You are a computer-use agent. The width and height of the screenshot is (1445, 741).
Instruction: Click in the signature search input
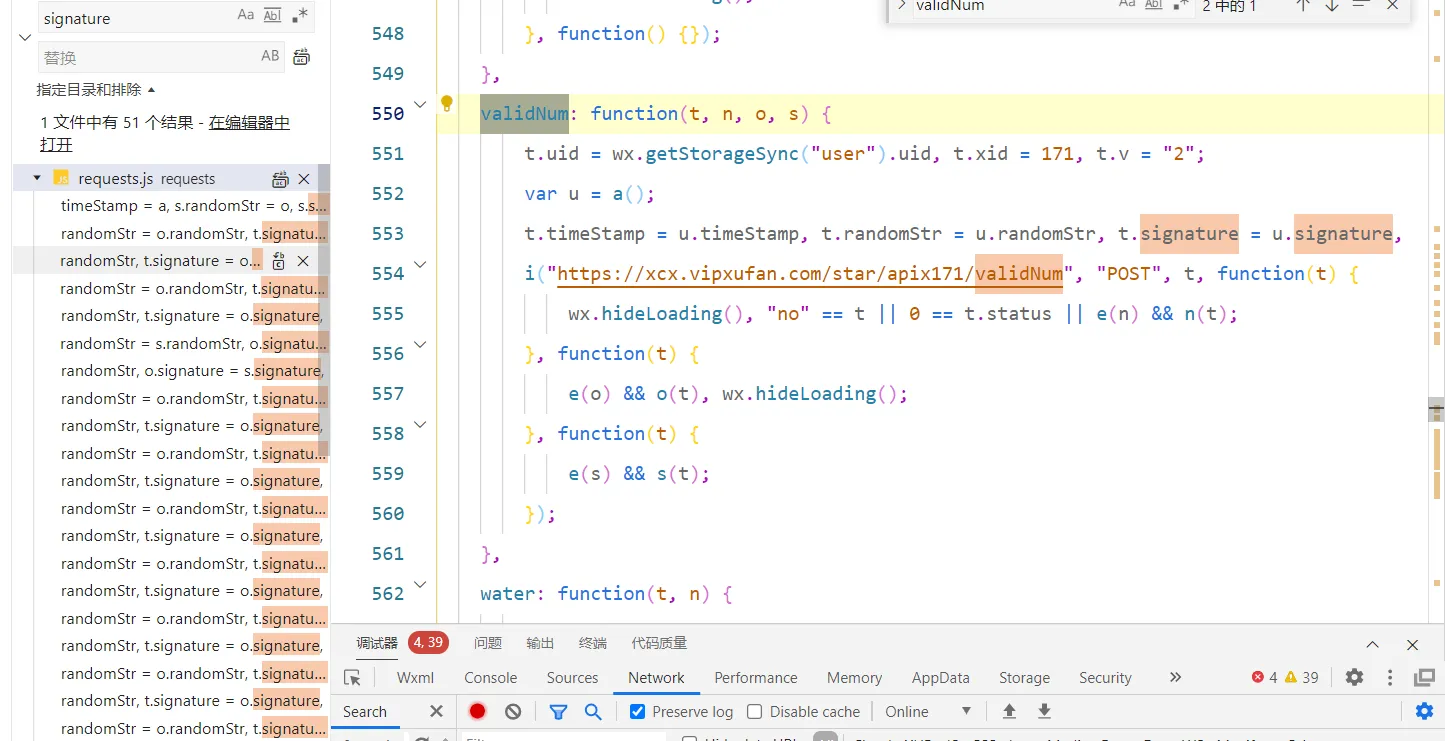[135, 18]
